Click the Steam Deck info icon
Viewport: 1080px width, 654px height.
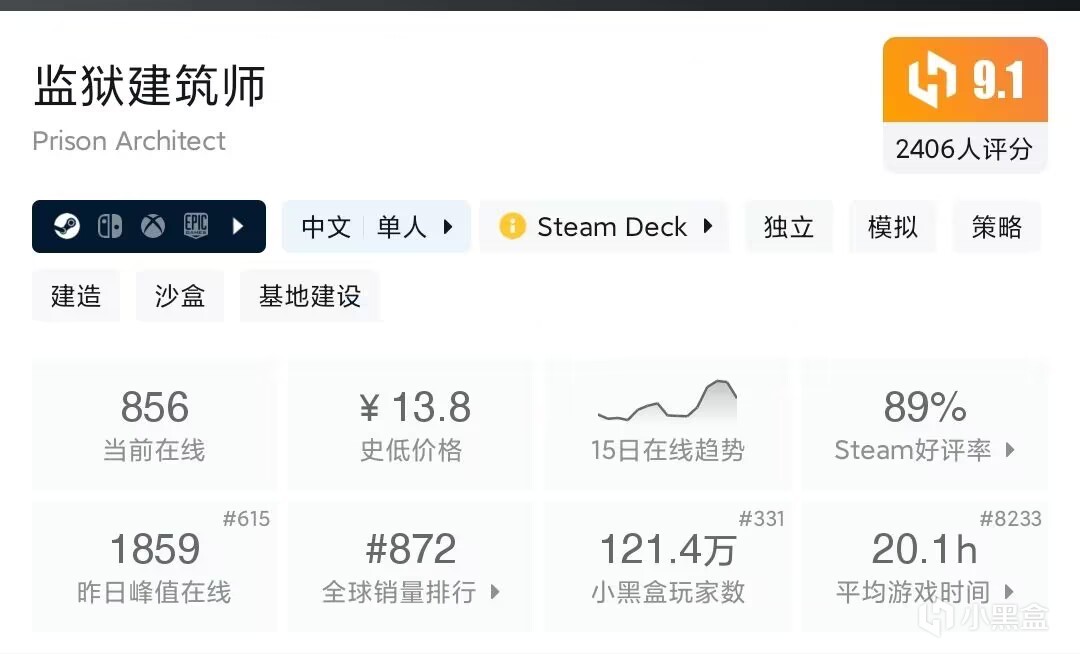(512, 227)
